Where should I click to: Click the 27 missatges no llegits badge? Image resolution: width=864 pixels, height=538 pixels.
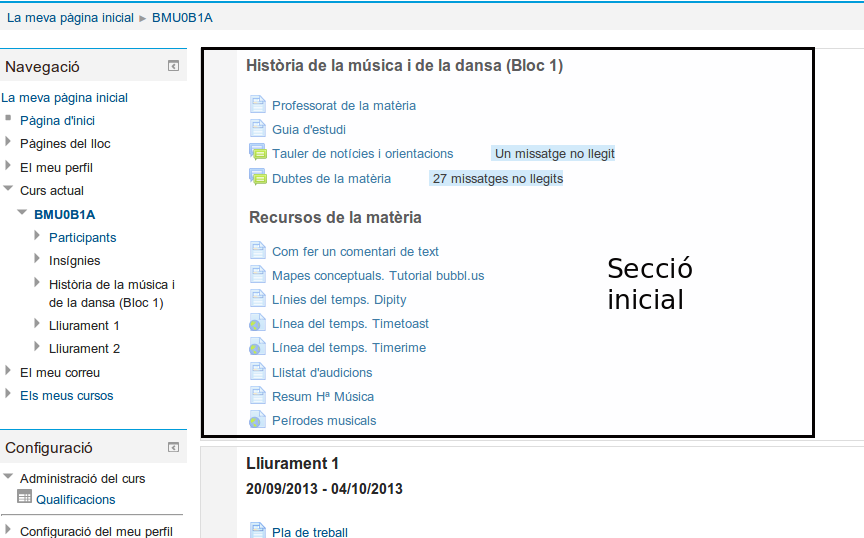(x=497, y=179)
